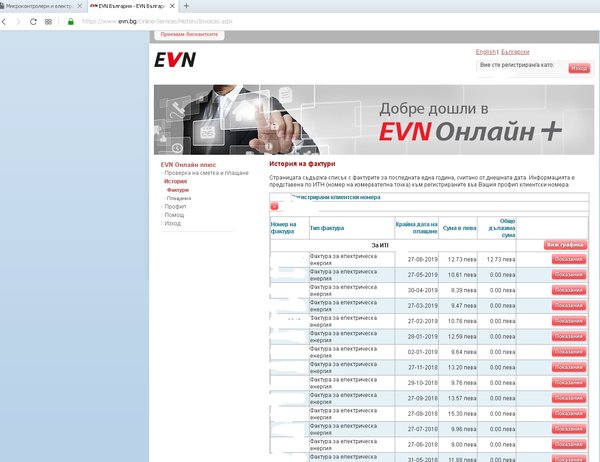Accept cookies with Приемам бисквитките button
The width and height of the screenshot is (600, 462).
pyautogui.click(x=189, y=34)
